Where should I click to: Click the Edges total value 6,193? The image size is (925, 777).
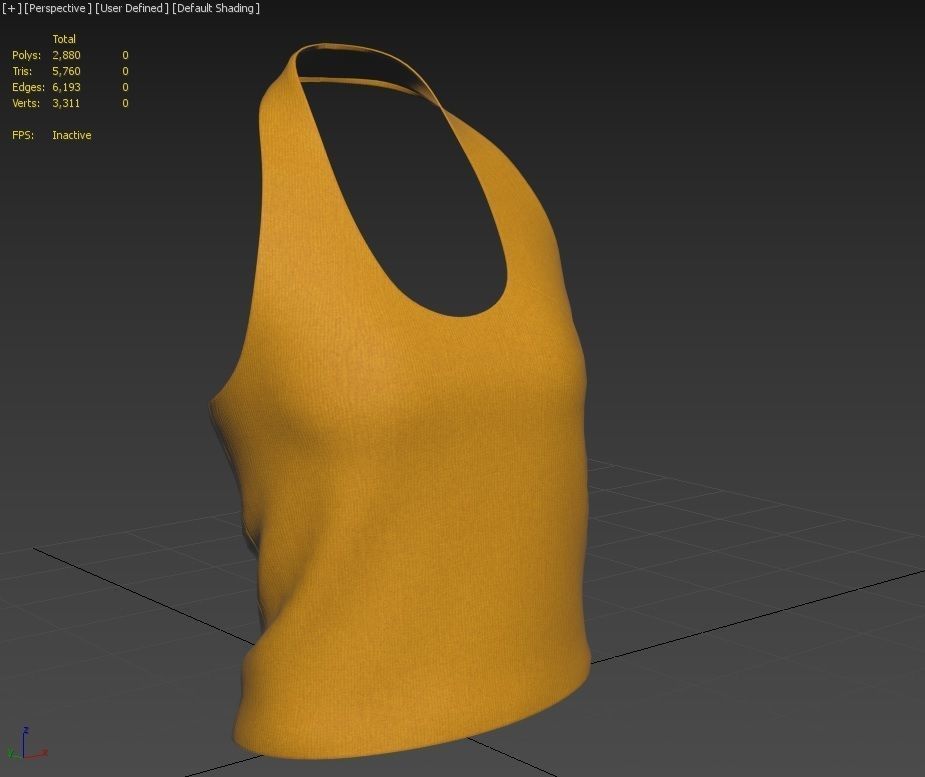(x=66, y=87)
